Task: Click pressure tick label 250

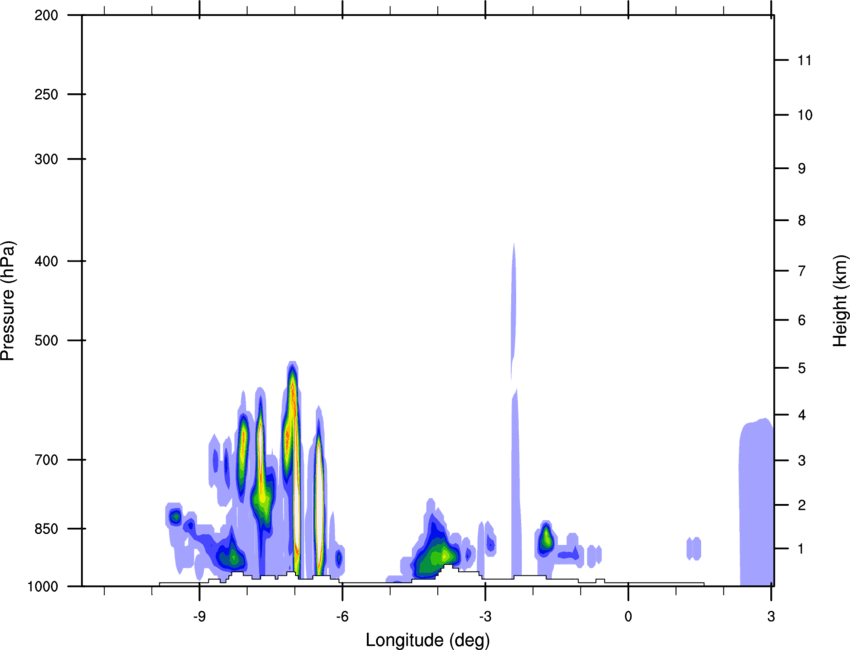Action: [x=46, y=94]
